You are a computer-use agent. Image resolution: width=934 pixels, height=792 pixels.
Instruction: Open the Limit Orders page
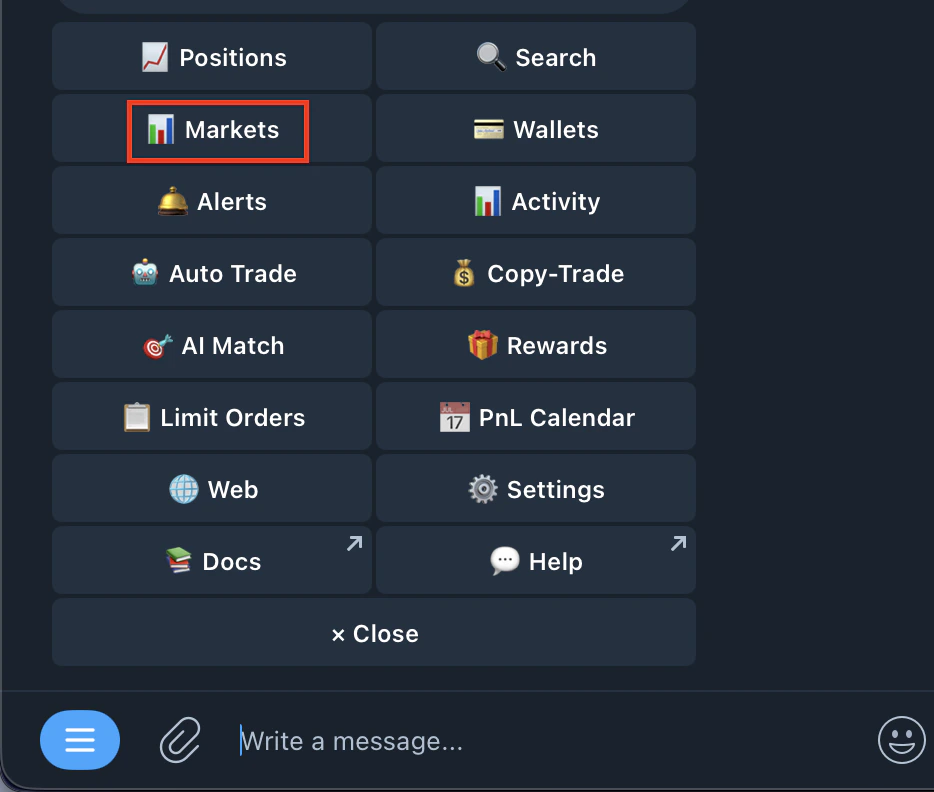point(211,417)
